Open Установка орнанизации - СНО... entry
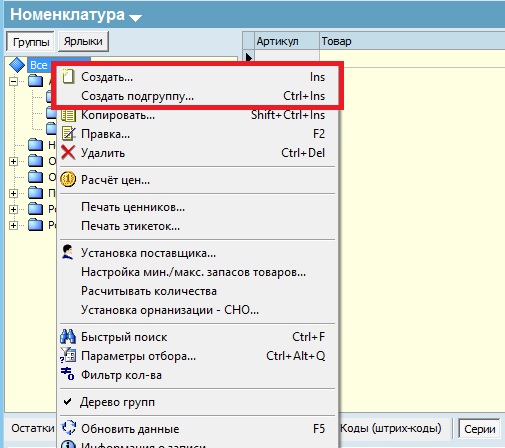This screenshot has width=505, height=448. pos(197,310)
